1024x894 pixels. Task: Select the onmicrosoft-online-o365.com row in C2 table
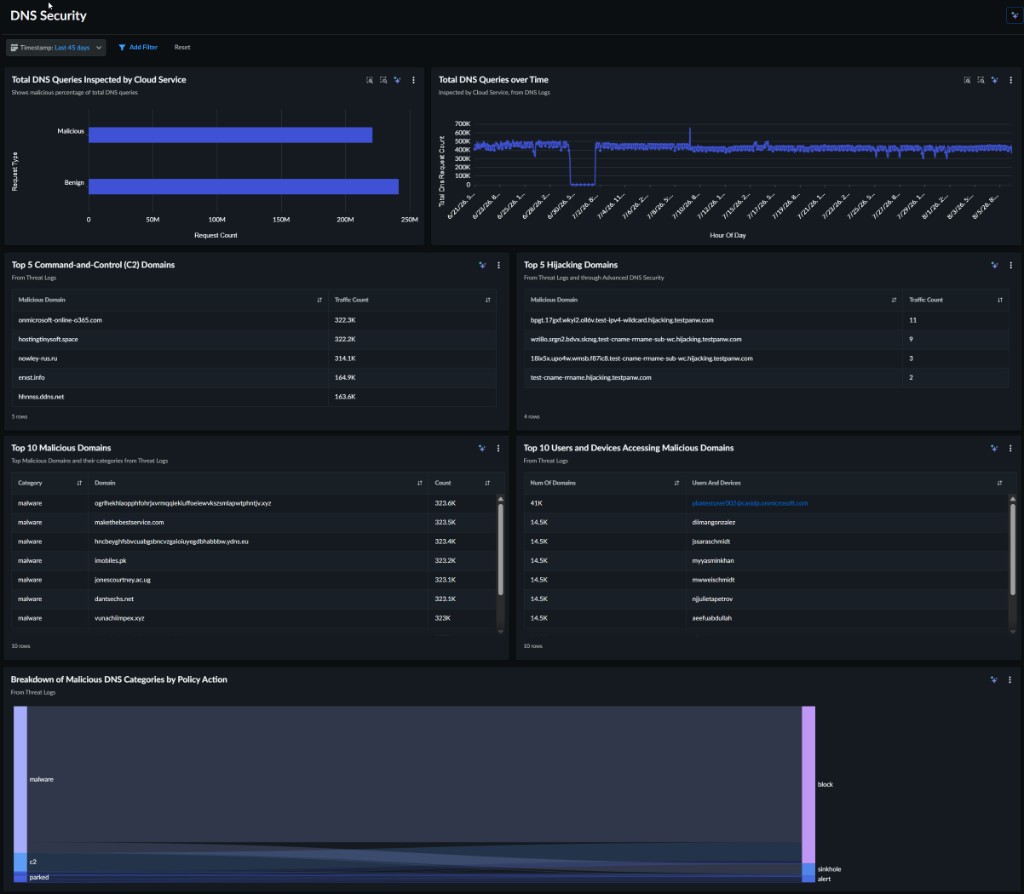click(254, 320)
